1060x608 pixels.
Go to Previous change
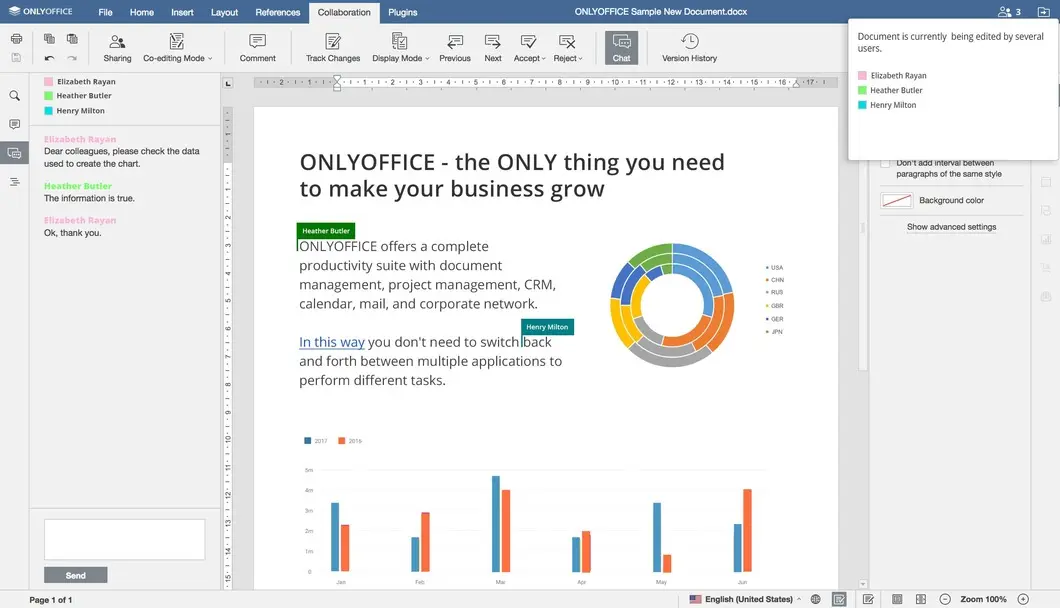(x=455, y=48)
